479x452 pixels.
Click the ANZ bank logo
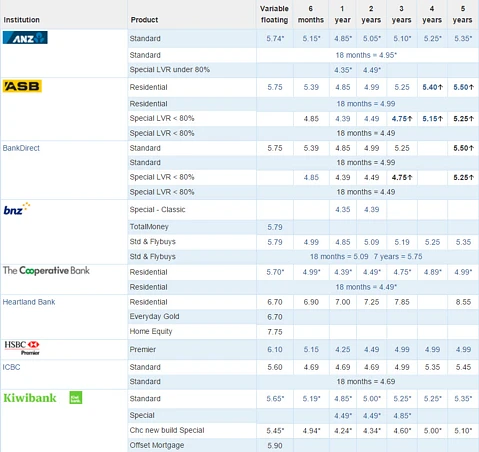tap(25, 38)
